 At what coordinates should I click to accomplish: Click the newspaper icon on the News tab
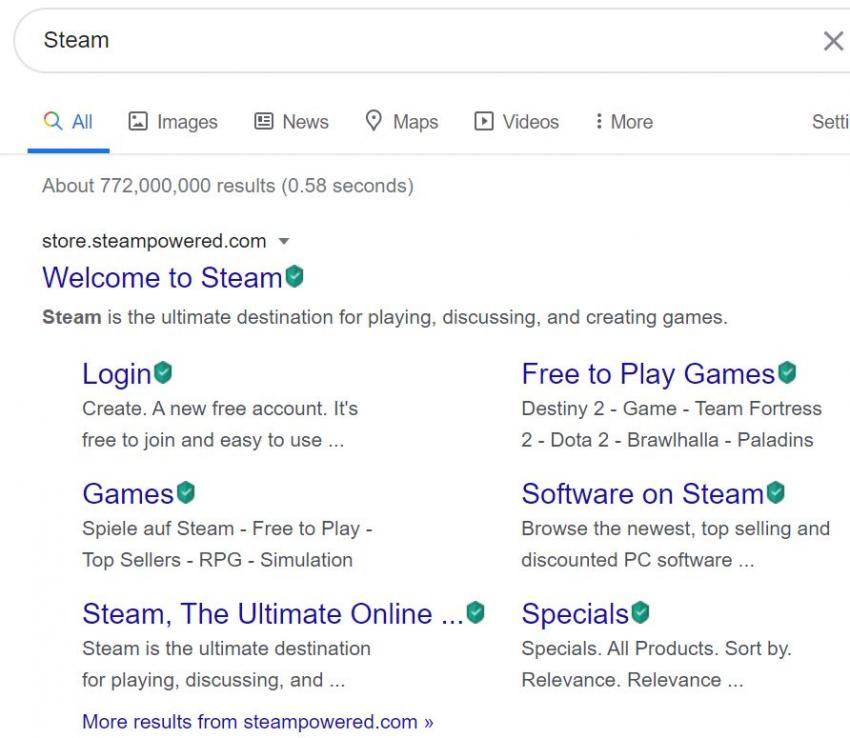coord(263,121)
